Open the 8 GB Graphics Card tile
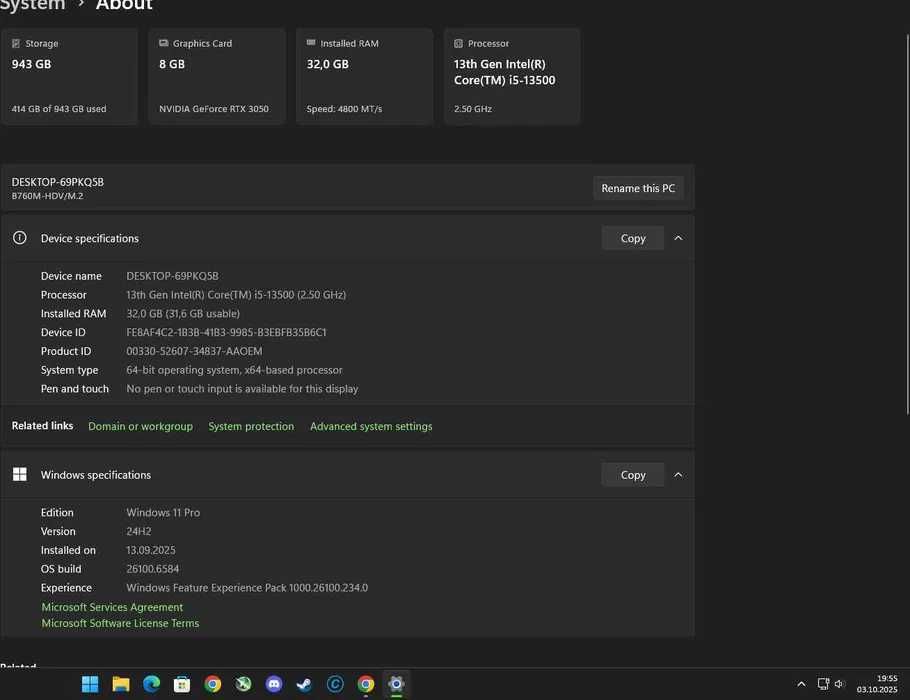Screen dimensions: 910x700 217,76
